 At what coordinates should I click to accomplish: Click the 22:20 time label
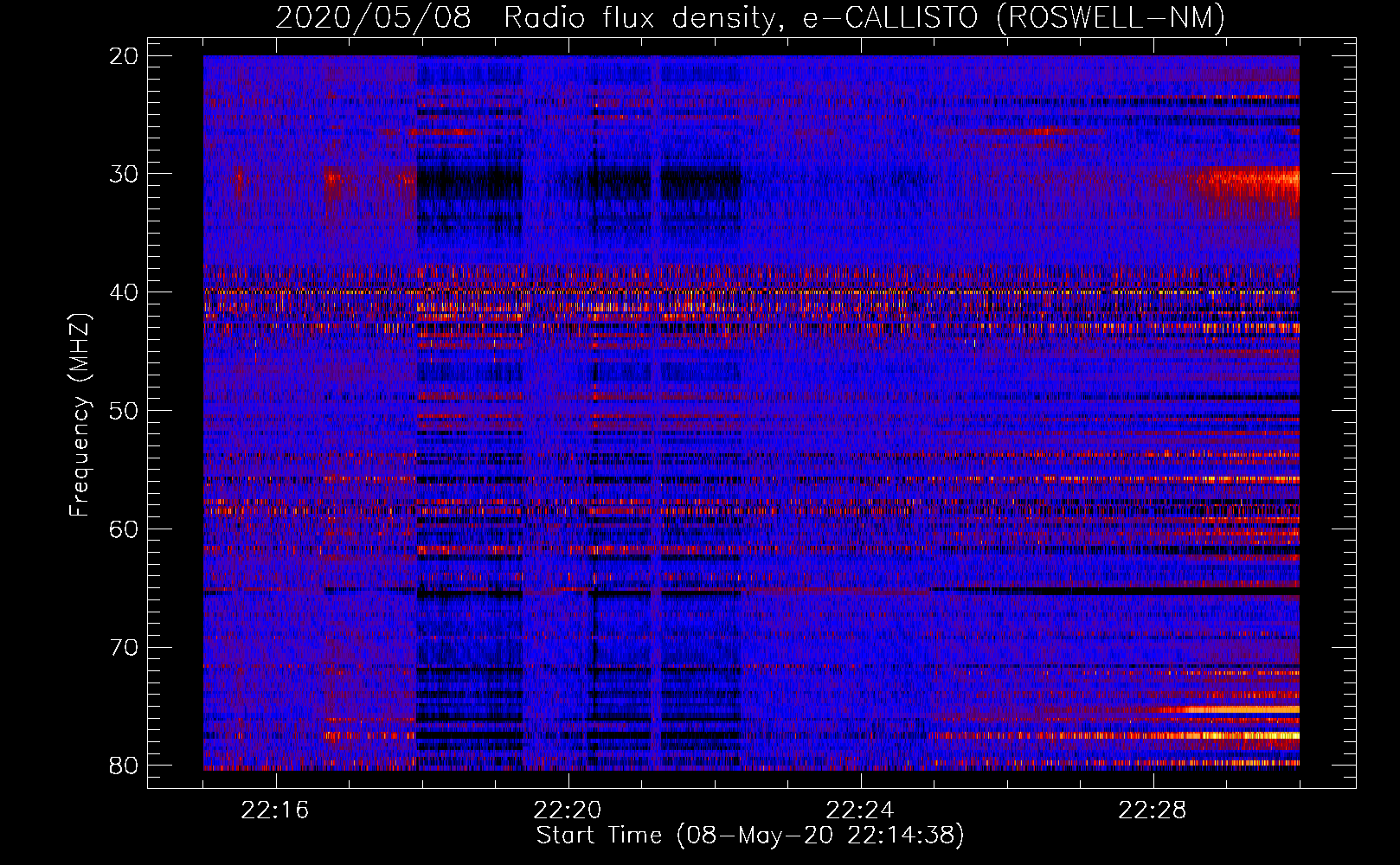click(x=568, y=811)
